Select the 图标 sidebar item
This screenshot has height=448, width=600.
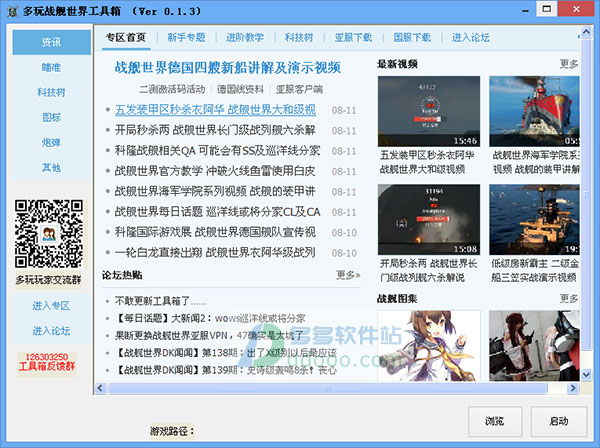point(51,117)
